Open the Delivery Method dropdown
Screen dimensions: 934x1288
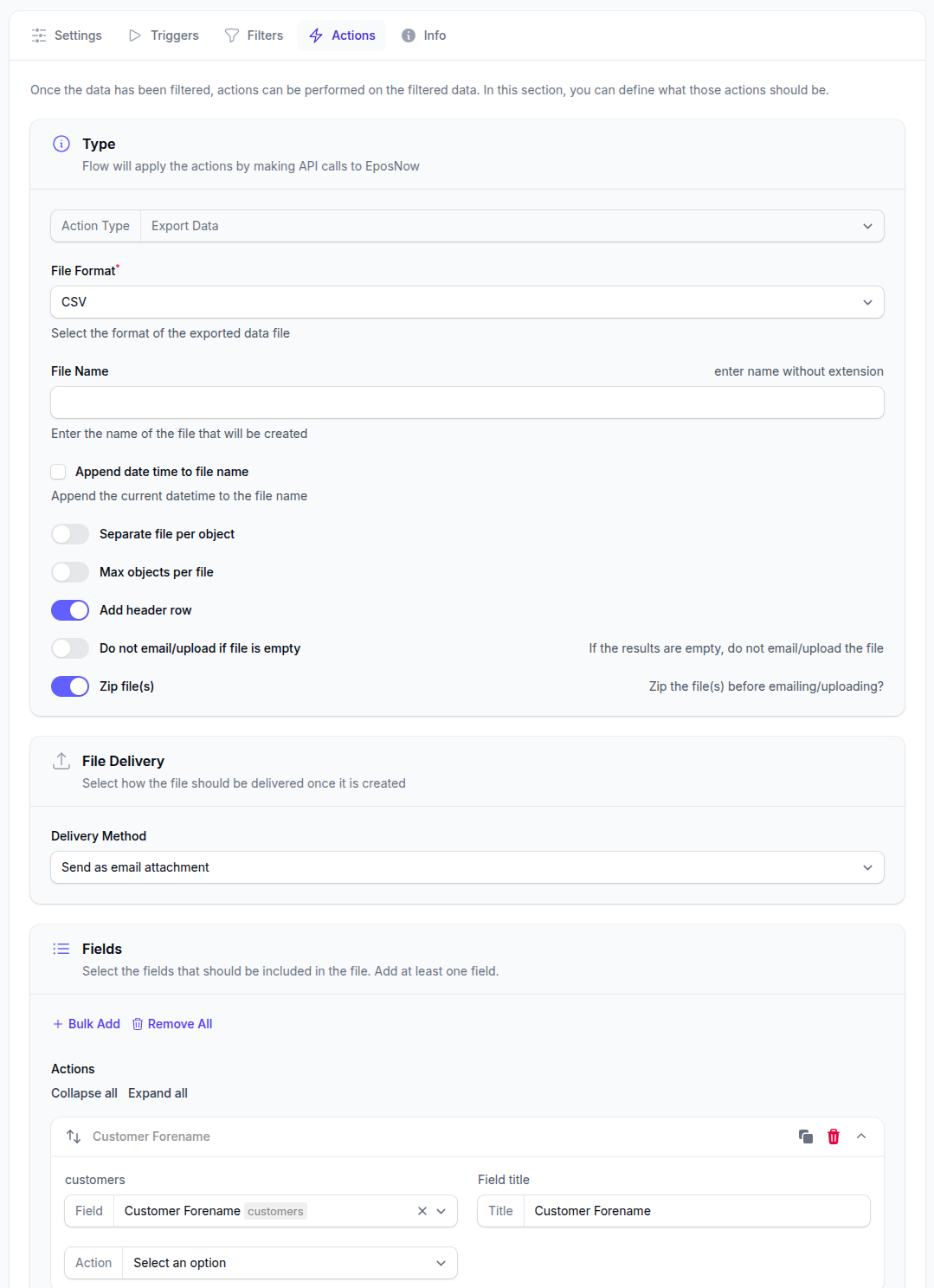click(x=467, y=867)
